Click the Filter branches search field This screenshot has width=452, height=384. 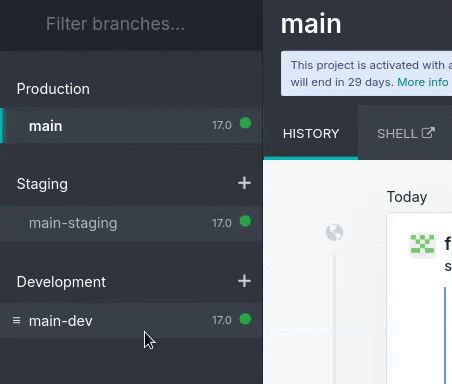click(x=131, y=24)
